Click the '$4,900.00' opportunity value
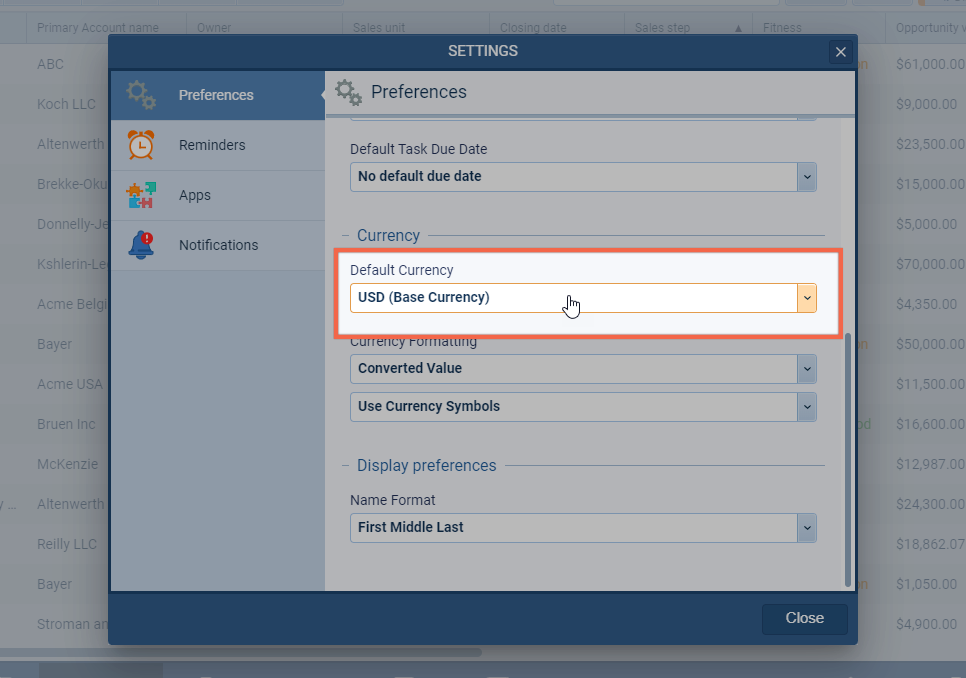 pos(927,624)
